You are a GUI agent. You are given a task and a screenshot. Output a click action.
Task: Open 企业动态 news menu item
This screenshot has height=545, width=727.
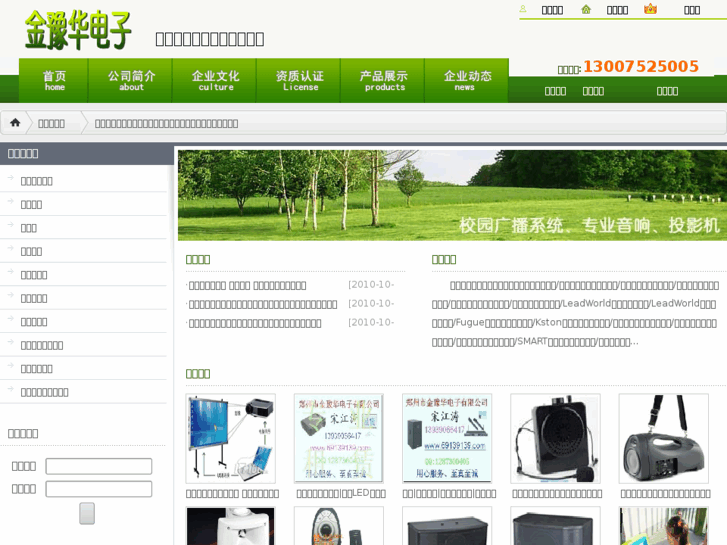pos(467,80)
